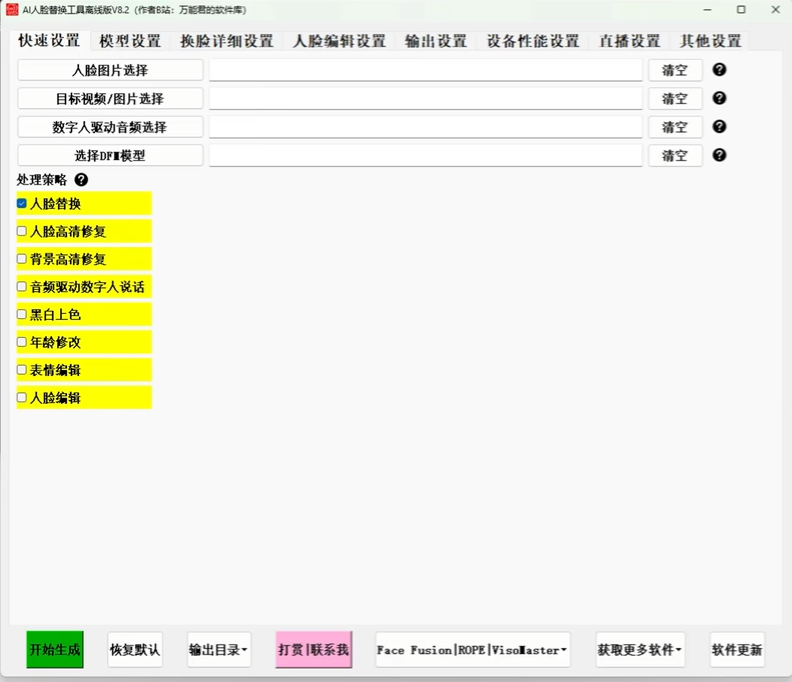792x682 pixels.
Task: Switch to the 模型设置 tab
Action: click(130, 41)
